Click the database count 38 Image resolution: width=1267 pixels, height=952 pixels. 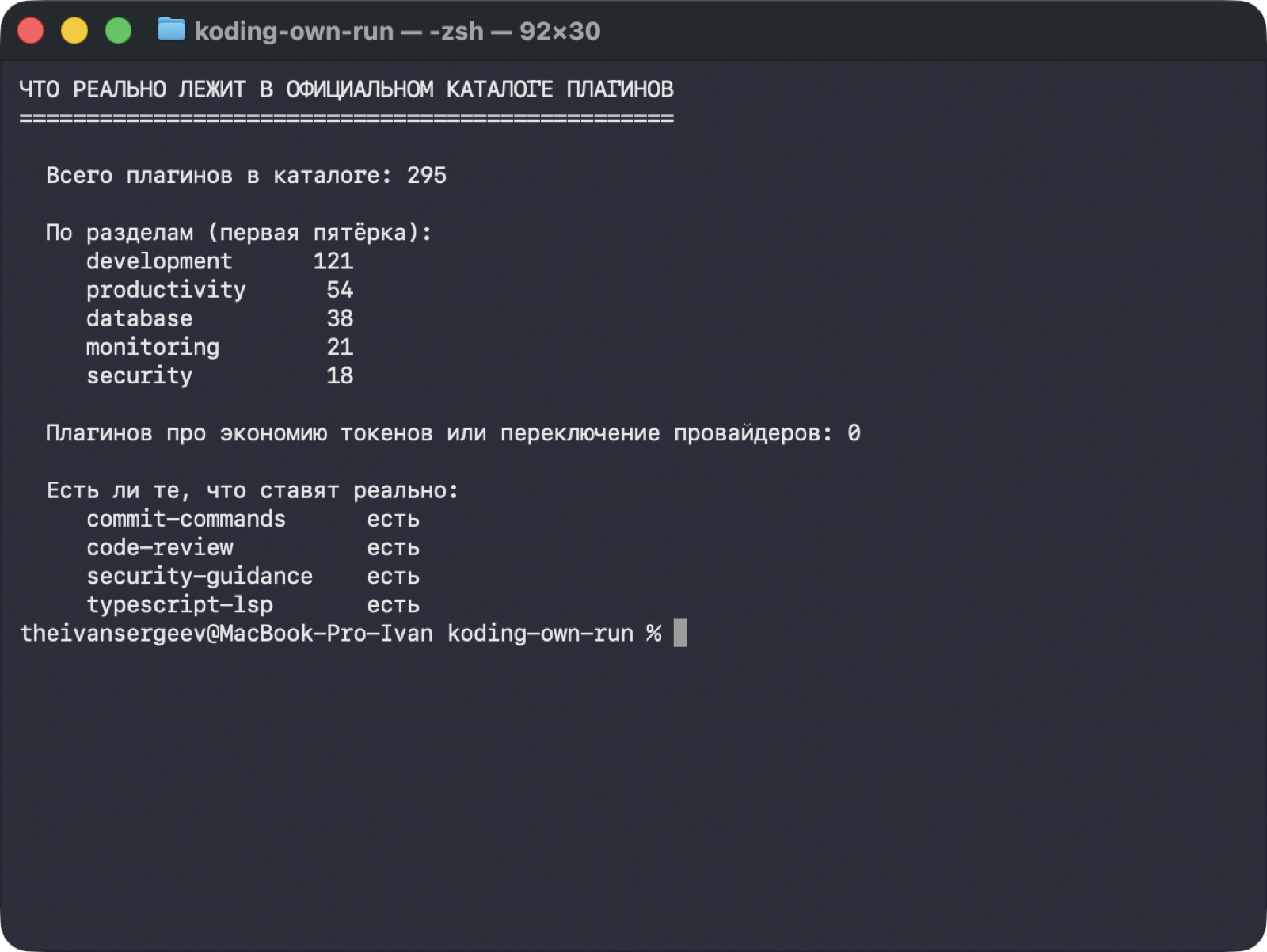pos(340,318)
